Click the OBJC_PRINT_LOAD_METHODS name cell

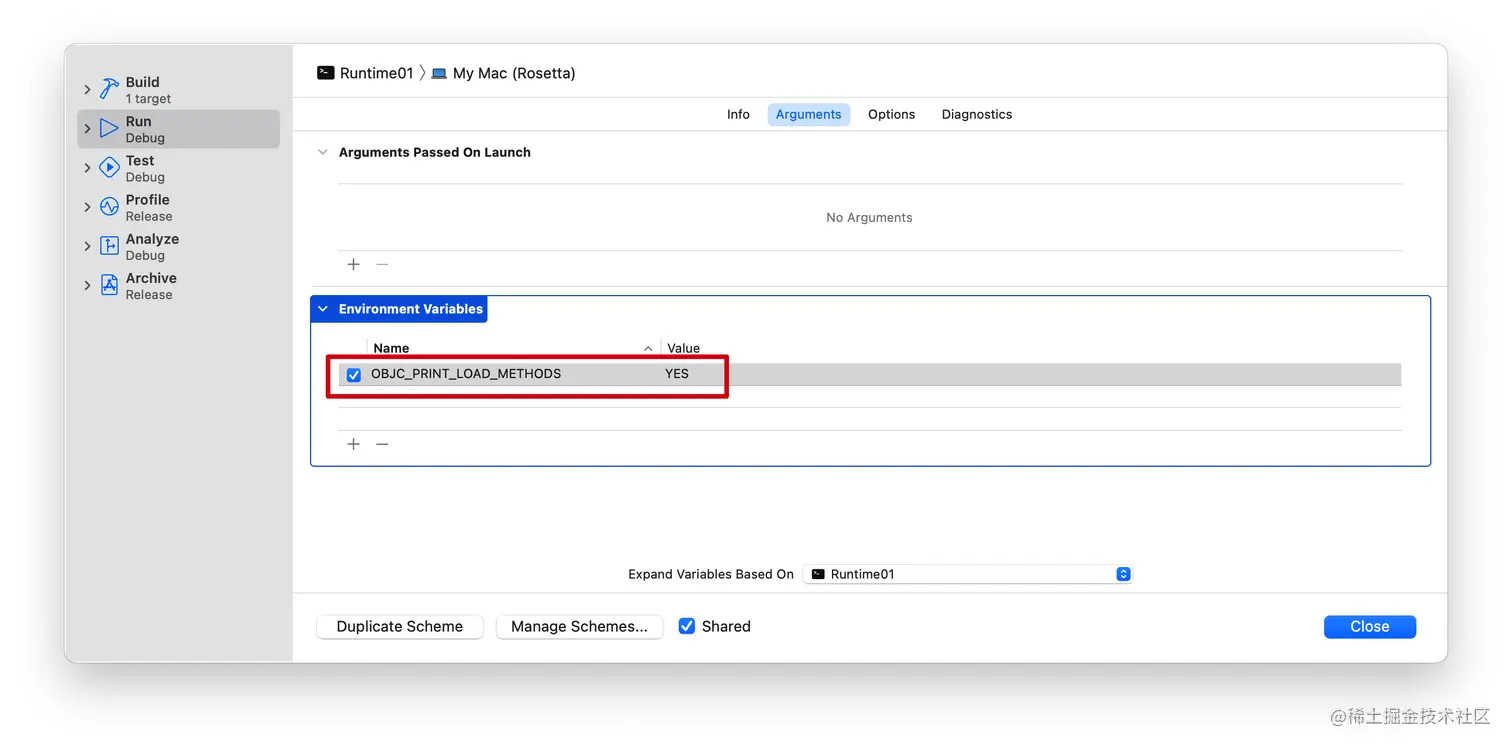pyautogui.click(x=466, y=374)
